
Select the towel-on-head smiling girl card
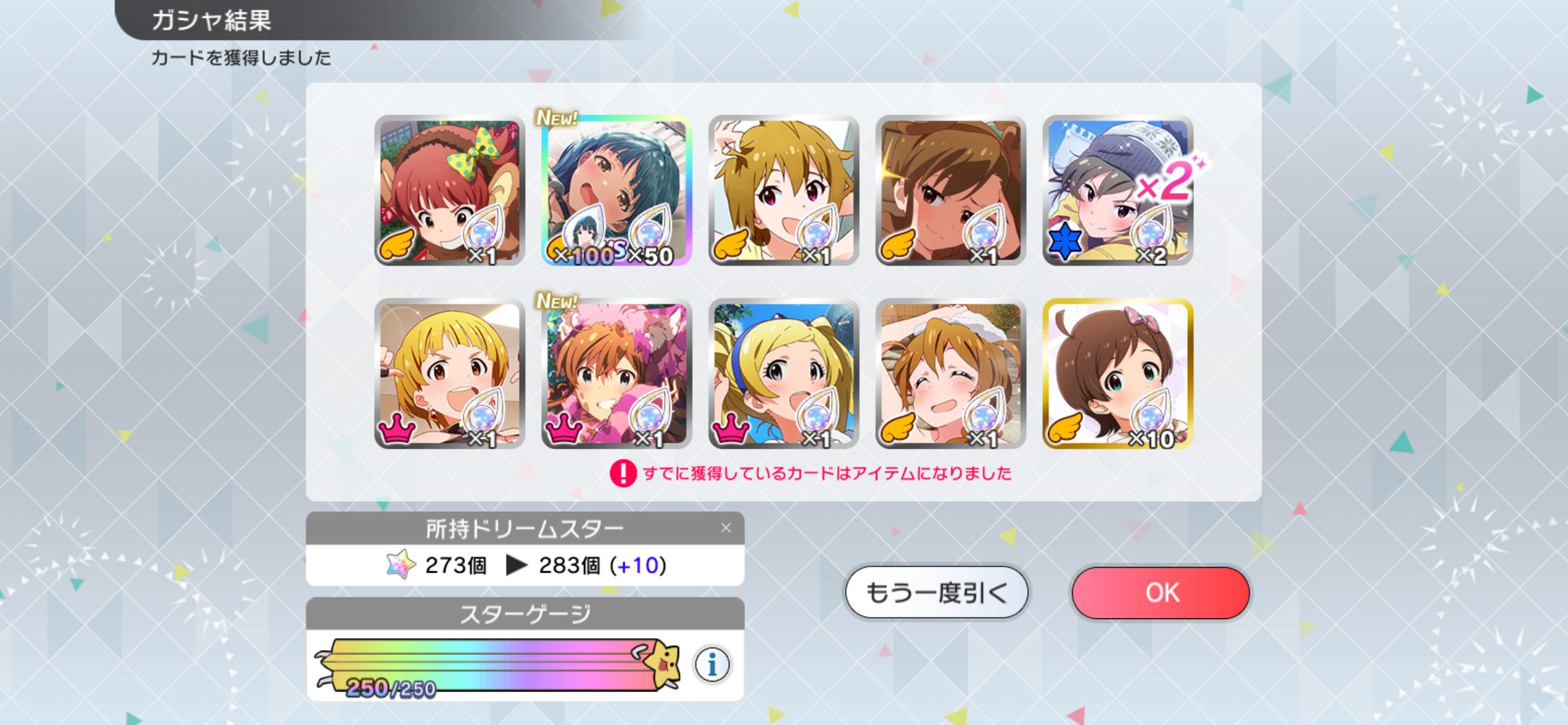[x=951, y=374]
